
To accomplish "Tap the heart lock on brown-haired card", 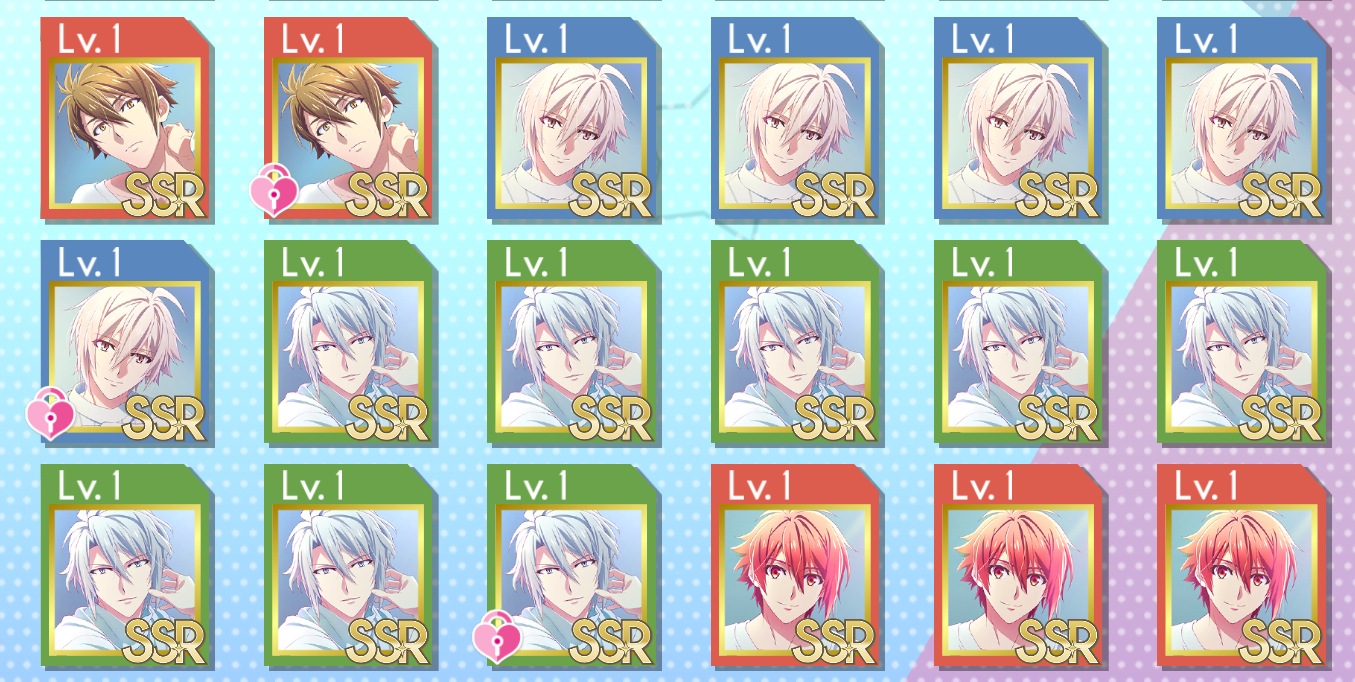I will [273, 192].
